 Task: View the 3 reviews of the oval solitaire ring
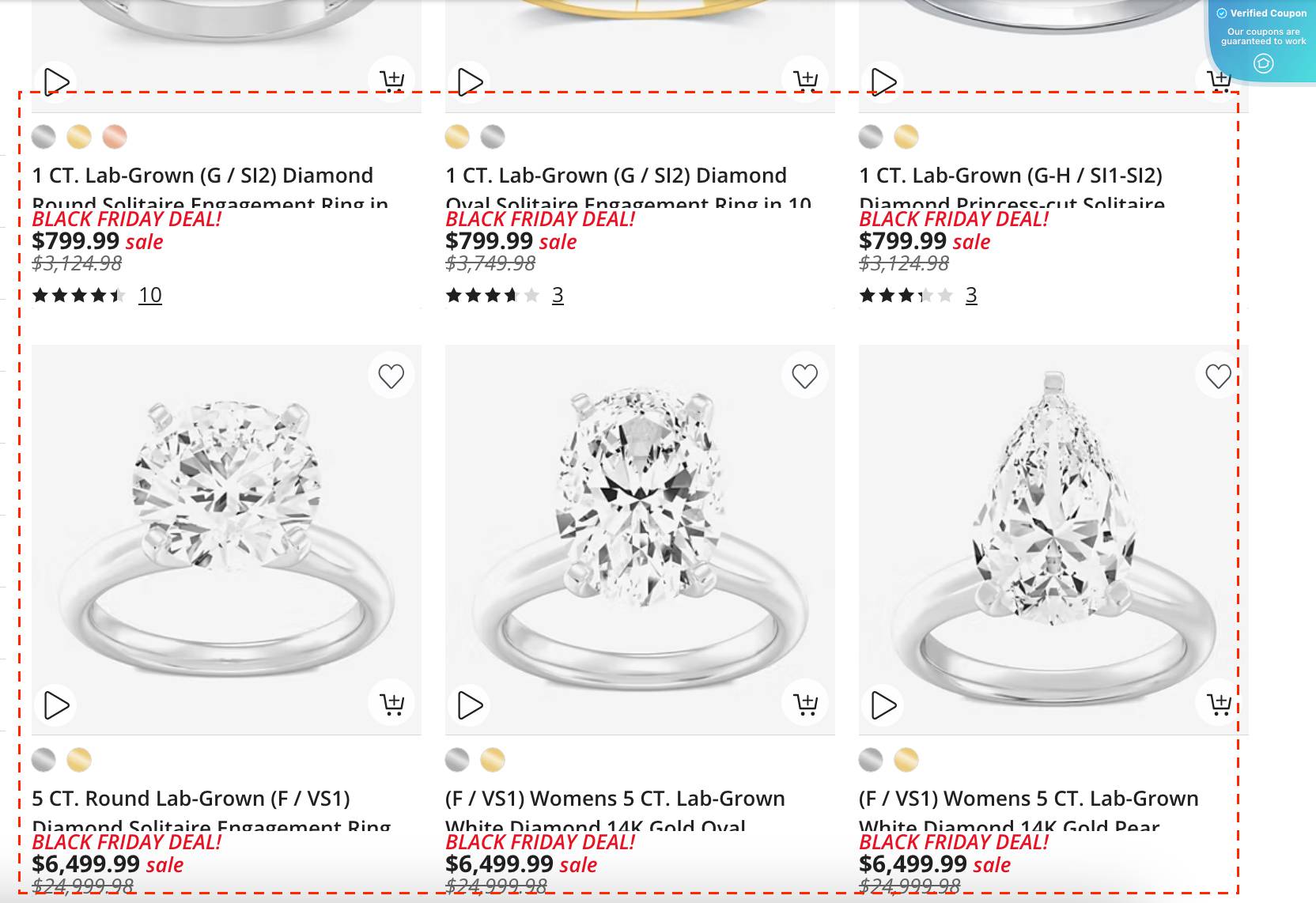click(558, 296)
